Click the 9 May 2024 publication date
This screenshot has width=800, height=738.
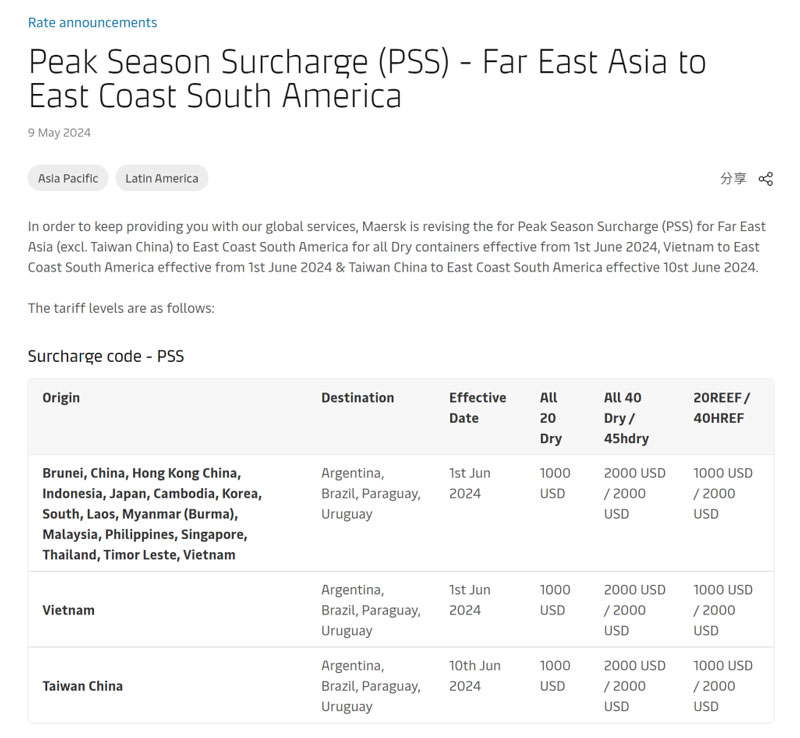59,133
